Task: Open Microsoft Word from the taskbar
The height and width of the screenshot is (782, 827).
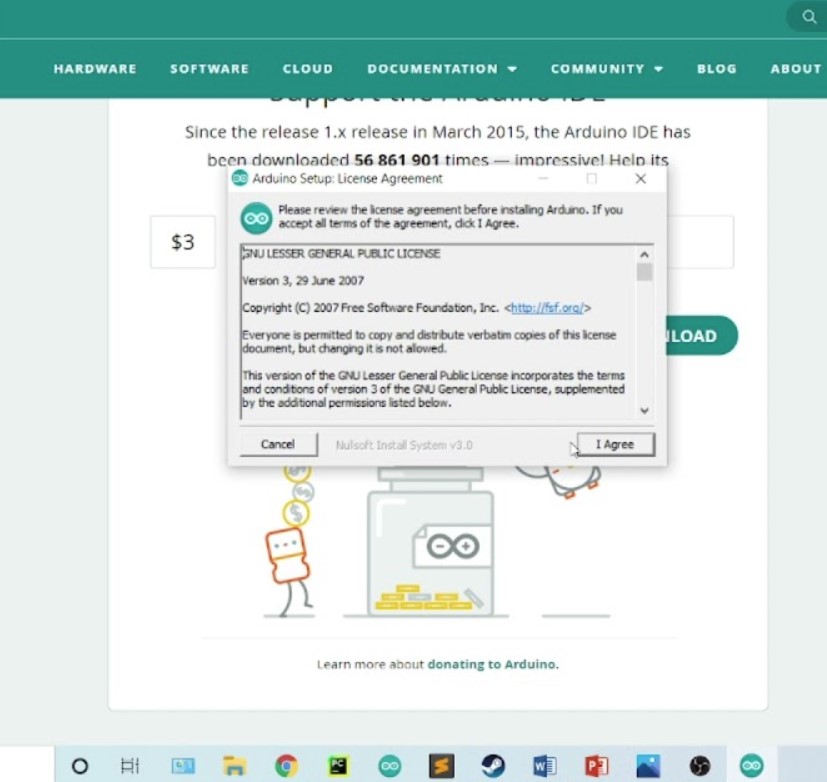Action: [545, 766]
